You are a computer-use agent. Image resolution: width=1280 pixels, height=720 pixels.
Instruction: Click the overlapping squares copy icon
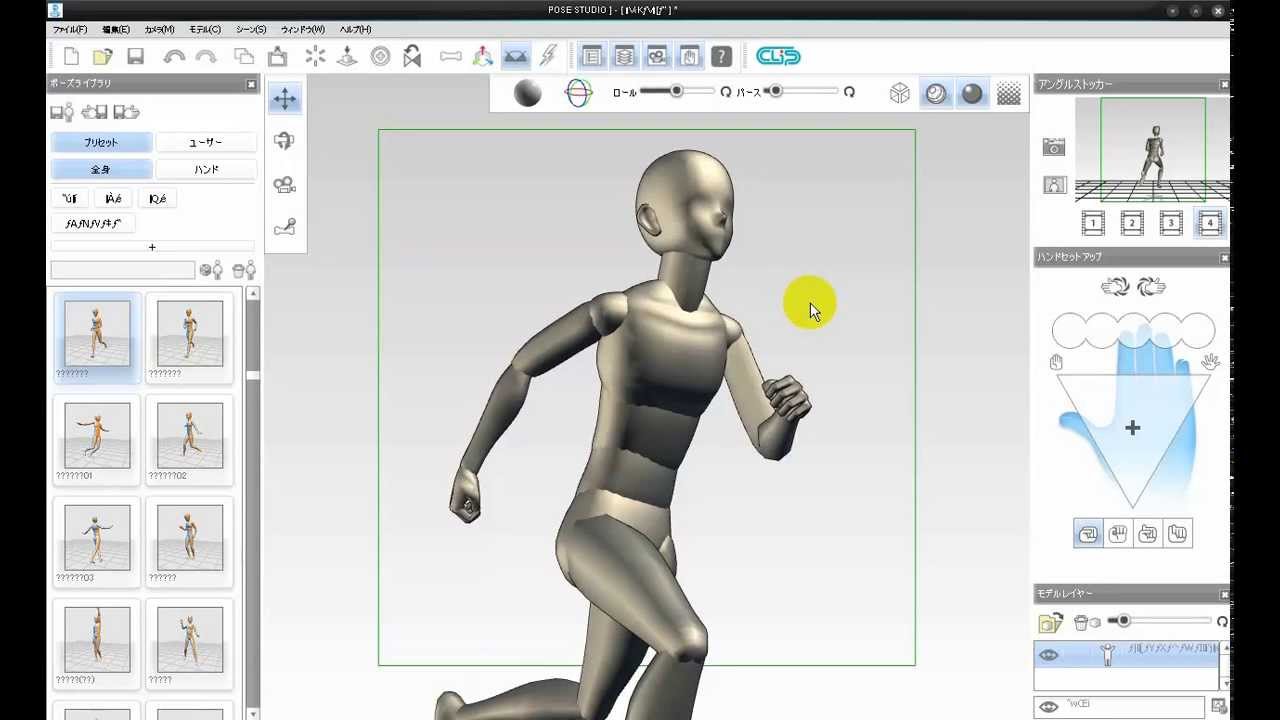coord(244,57)
